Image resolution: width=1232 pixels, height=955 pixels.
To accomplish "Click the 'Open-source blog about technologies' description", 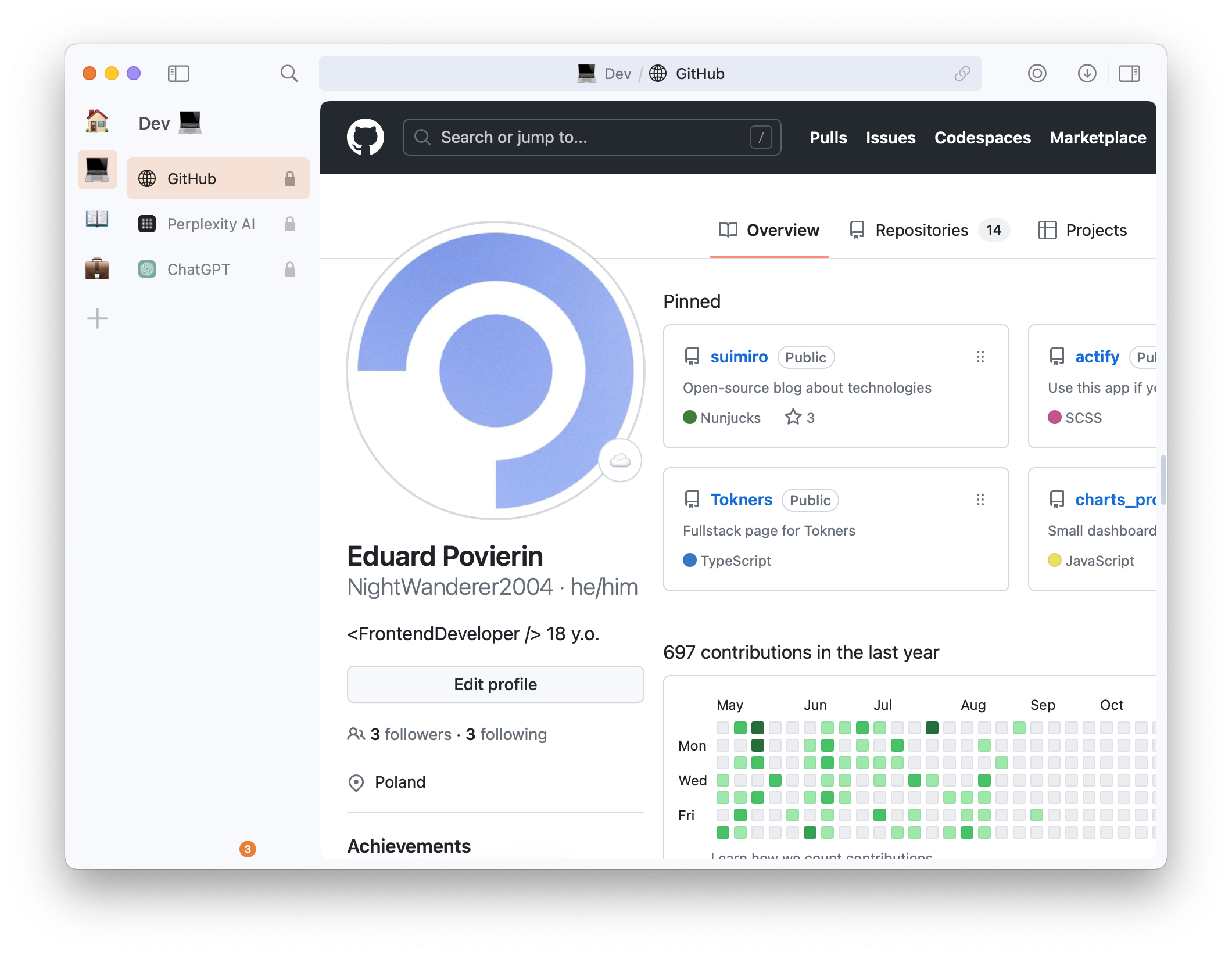I will (x=807, y=388).
